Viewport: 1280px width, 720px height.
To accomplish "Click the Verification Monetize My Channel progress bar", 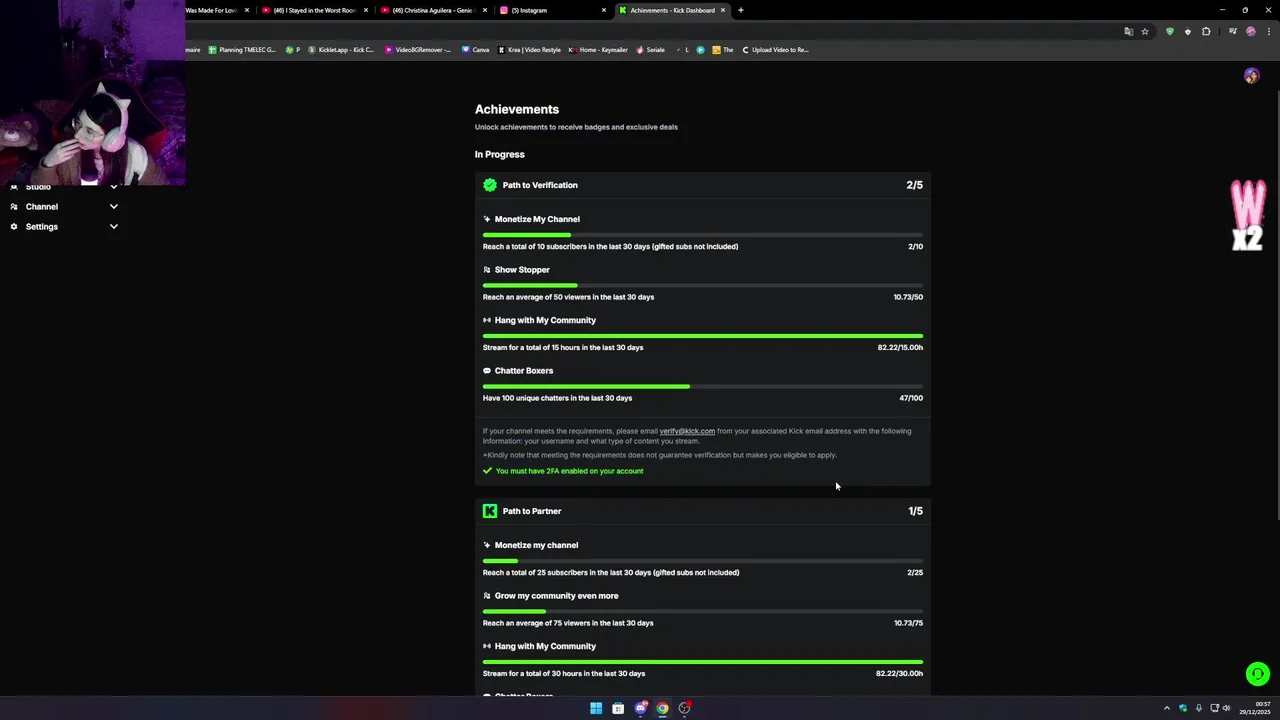I will [703, 235].
